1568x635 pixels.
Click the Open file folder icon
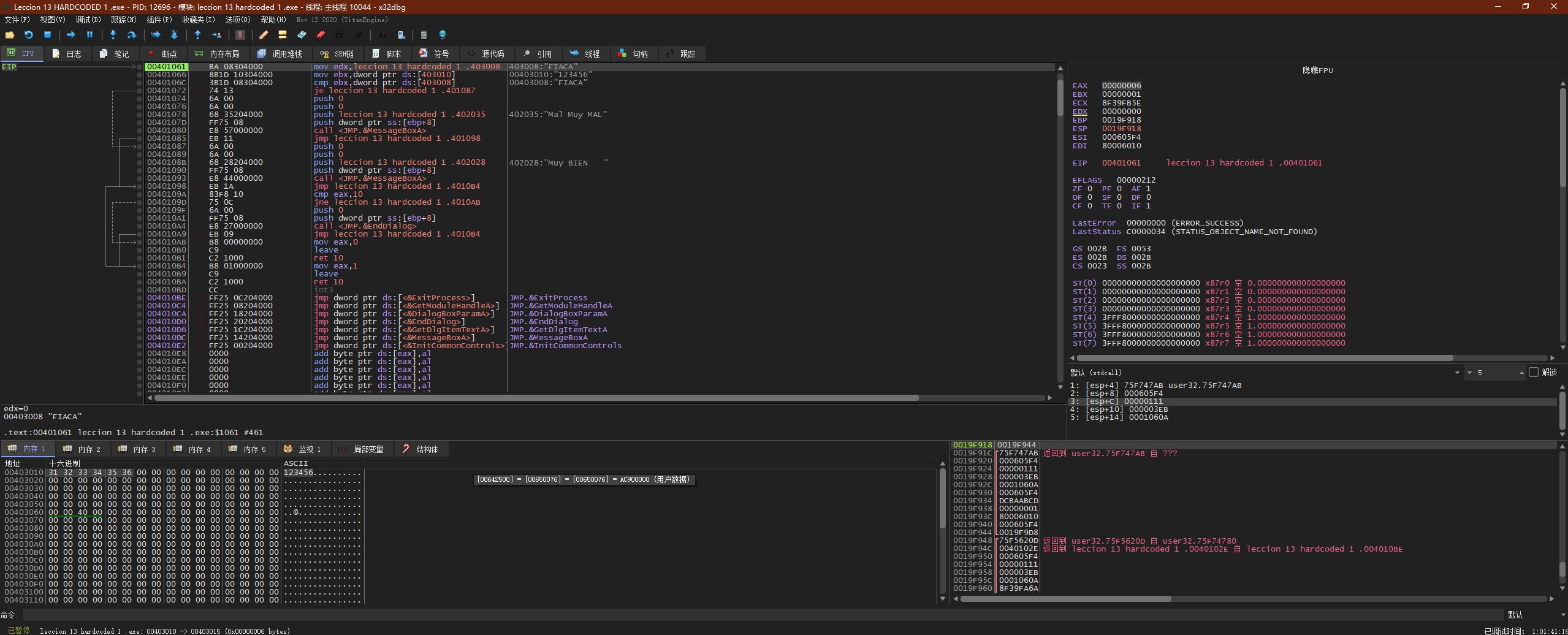(x=10, y=35)
